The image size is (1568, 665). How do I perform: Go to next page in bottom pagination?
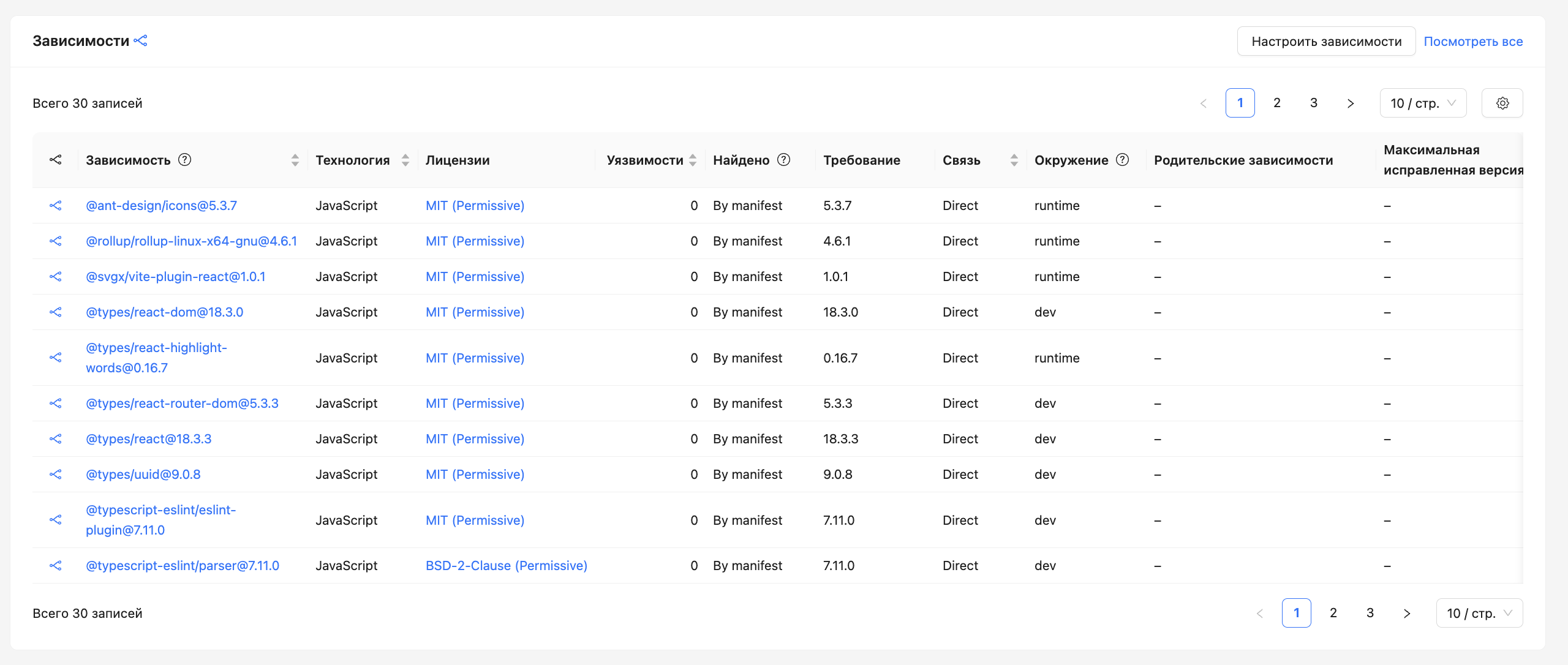(1407, 613)
